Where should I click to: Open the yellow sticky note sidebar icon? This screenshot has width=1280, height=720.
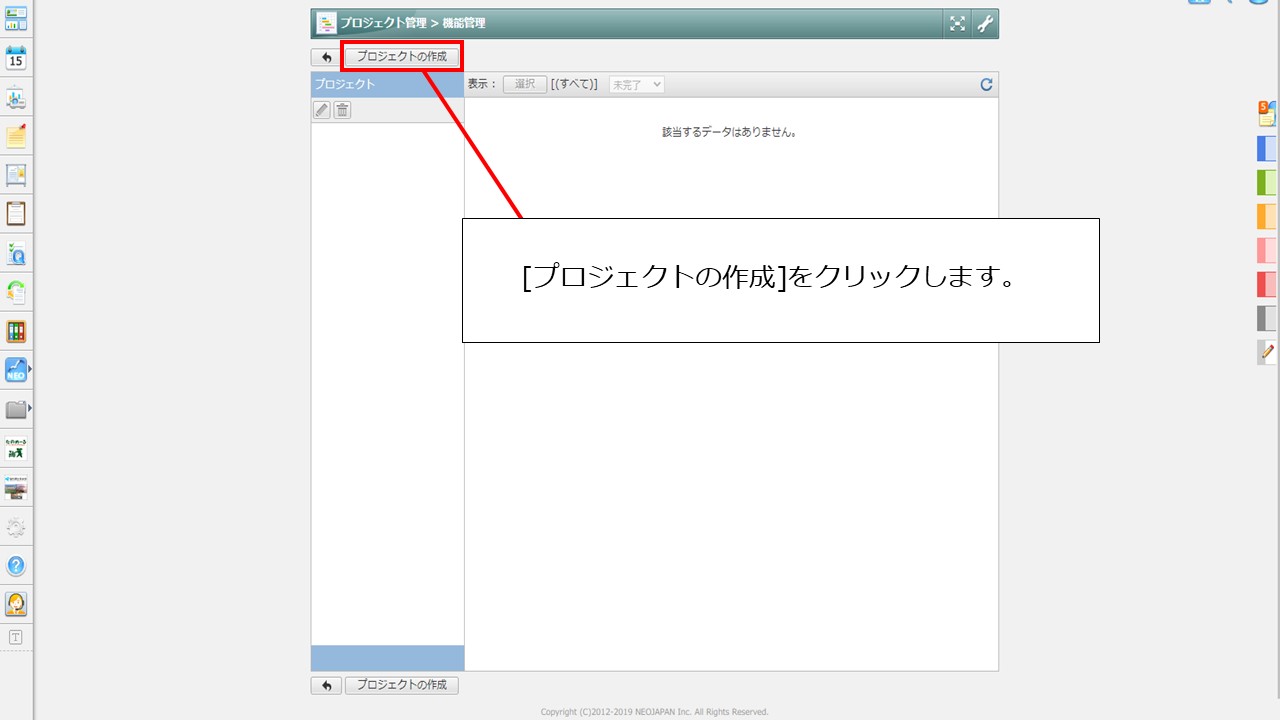(16, 137)
